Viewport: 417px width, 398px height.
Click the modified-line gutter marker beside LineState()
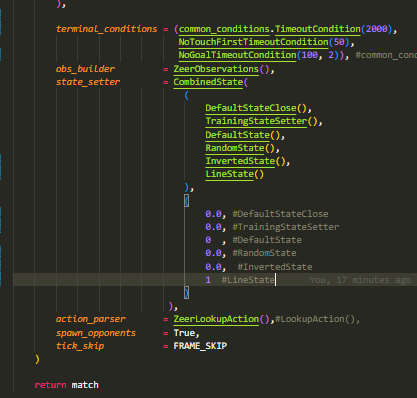(x=1, y=167)
